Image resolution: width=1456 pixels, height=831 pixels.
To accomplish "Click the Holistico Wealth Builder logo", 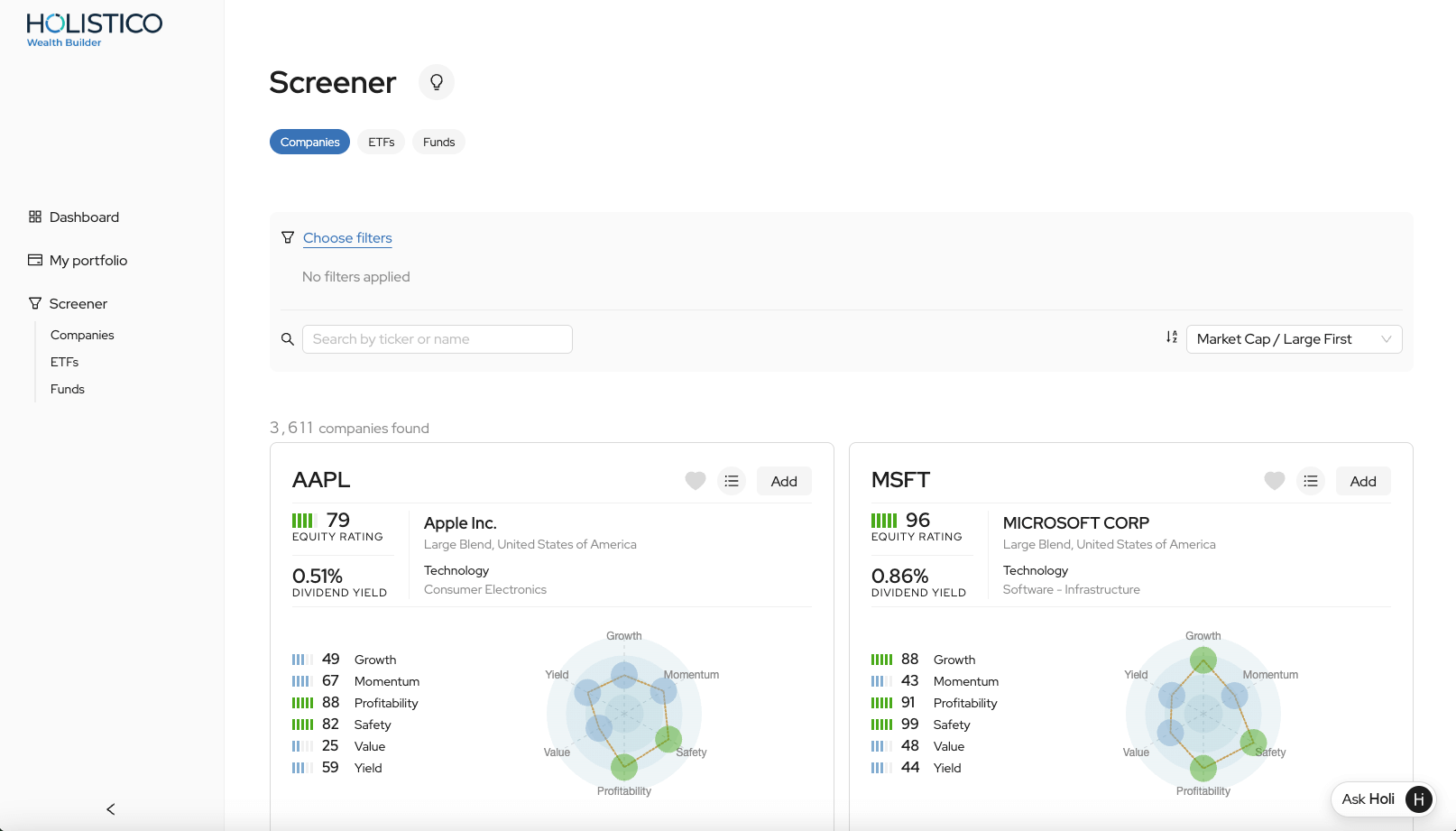I will [94, 29].
